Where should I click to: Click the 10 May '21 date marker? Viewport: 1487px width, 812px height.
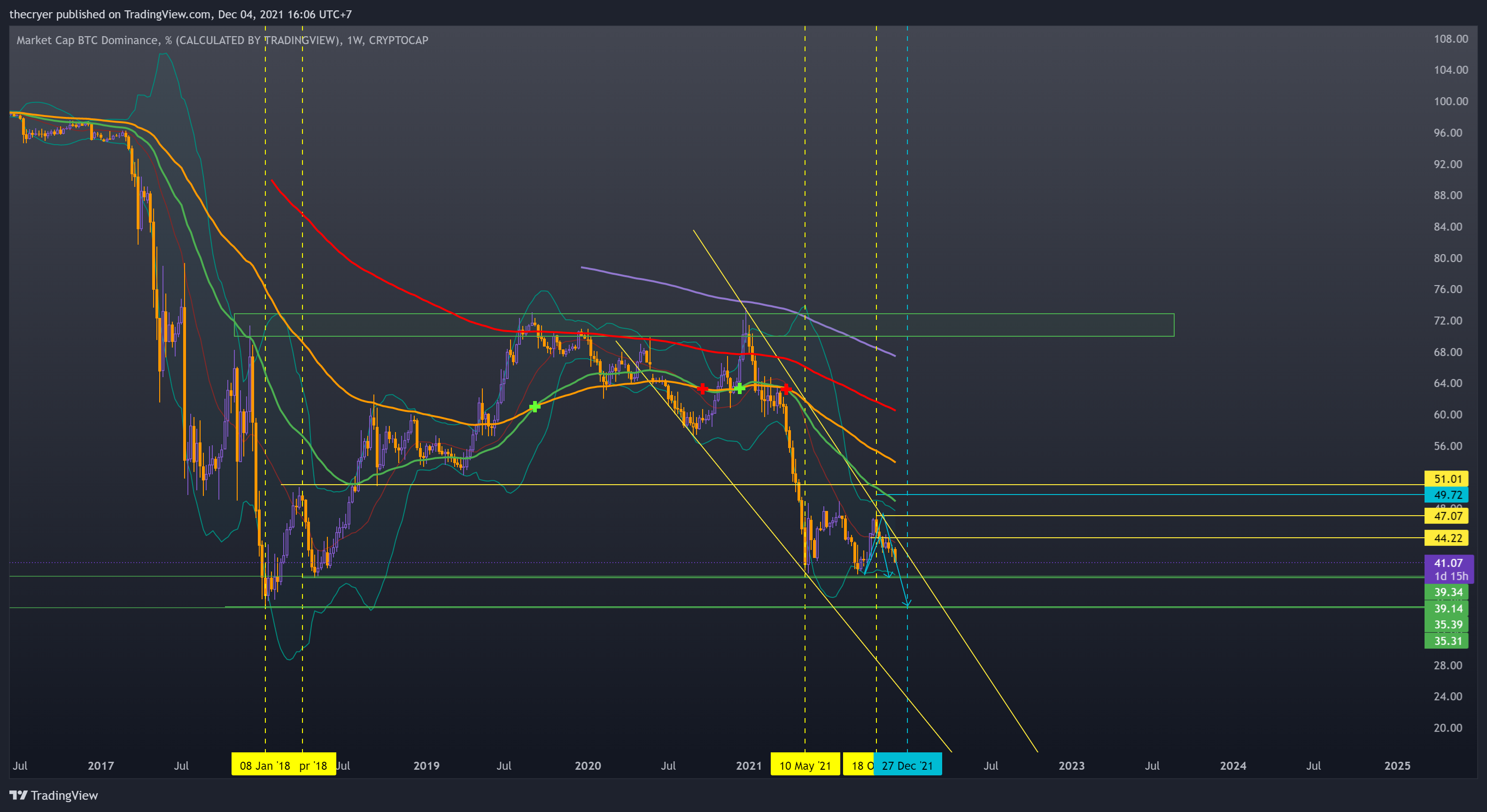pos(805,765)
